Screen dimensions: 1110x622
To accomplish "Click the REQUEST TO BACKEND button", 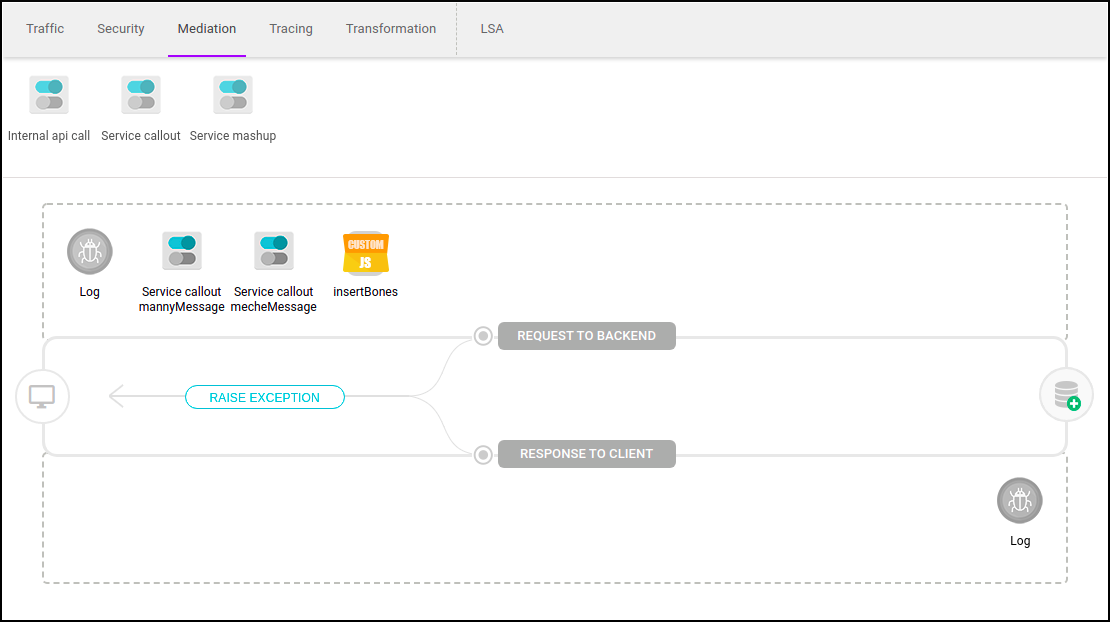I will point(586,336).
